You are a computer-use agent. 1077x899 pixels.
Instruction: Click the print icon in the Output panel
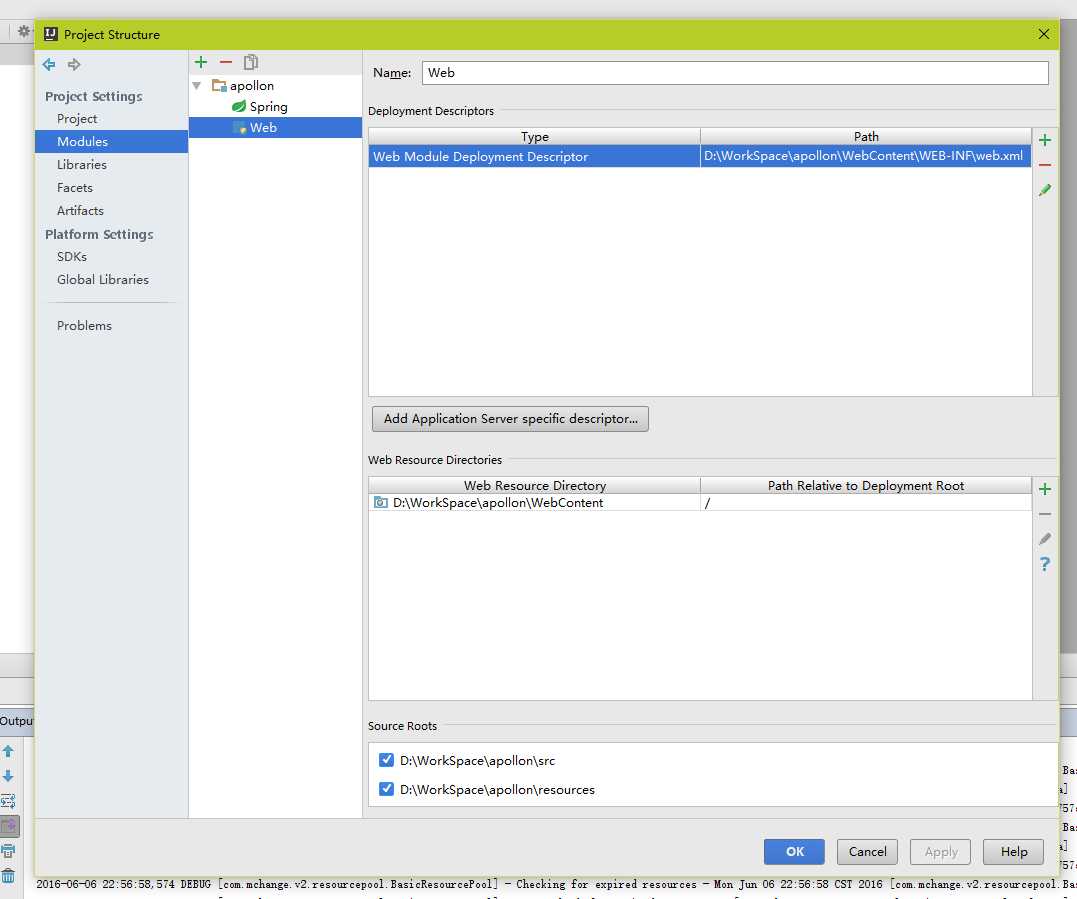click(8, 851)
